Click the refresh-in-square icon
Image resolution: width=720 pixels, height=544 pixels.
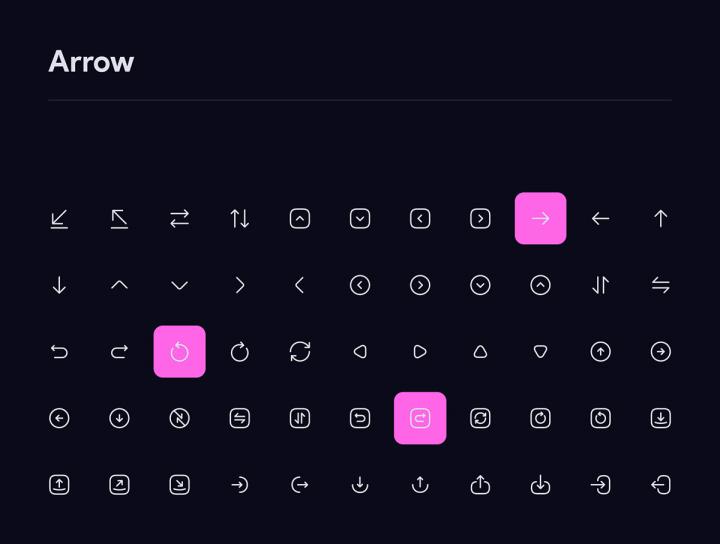click(x=480, y=418)
